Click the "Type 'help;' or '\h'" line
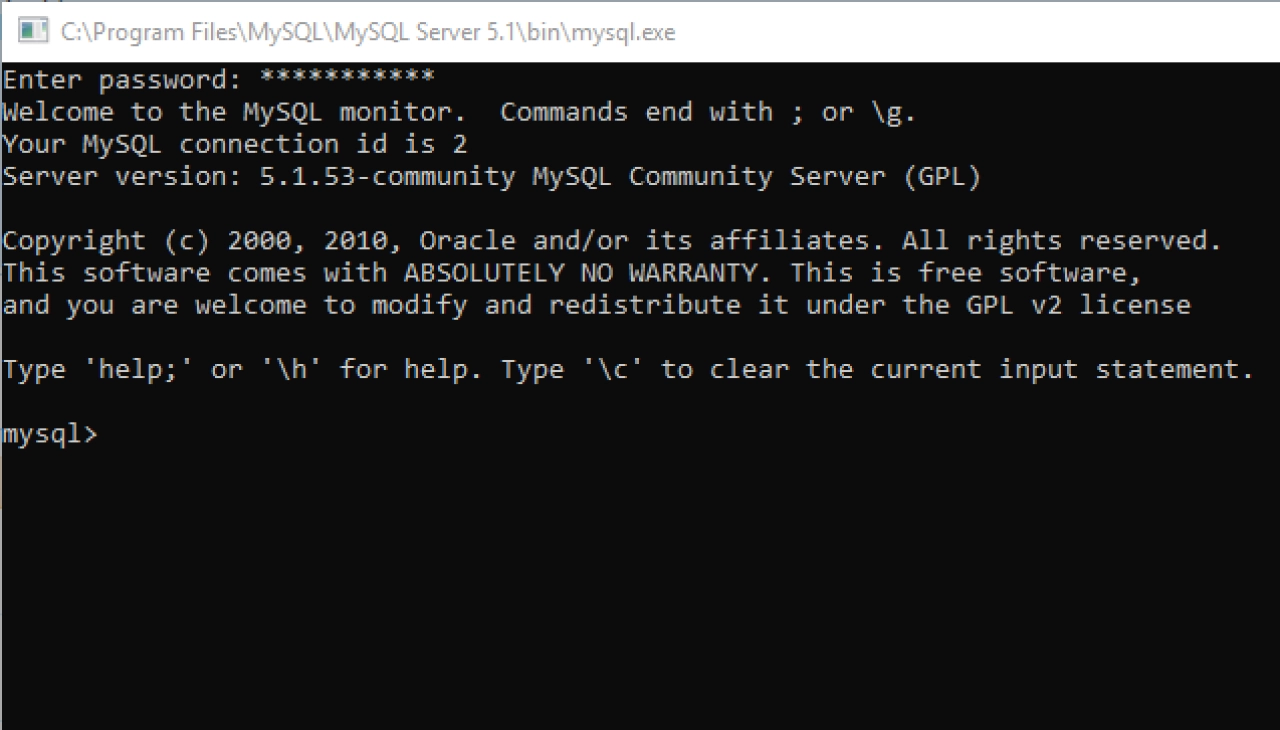The height and width of the screenshot is (730, 1280). coord(628,370)
